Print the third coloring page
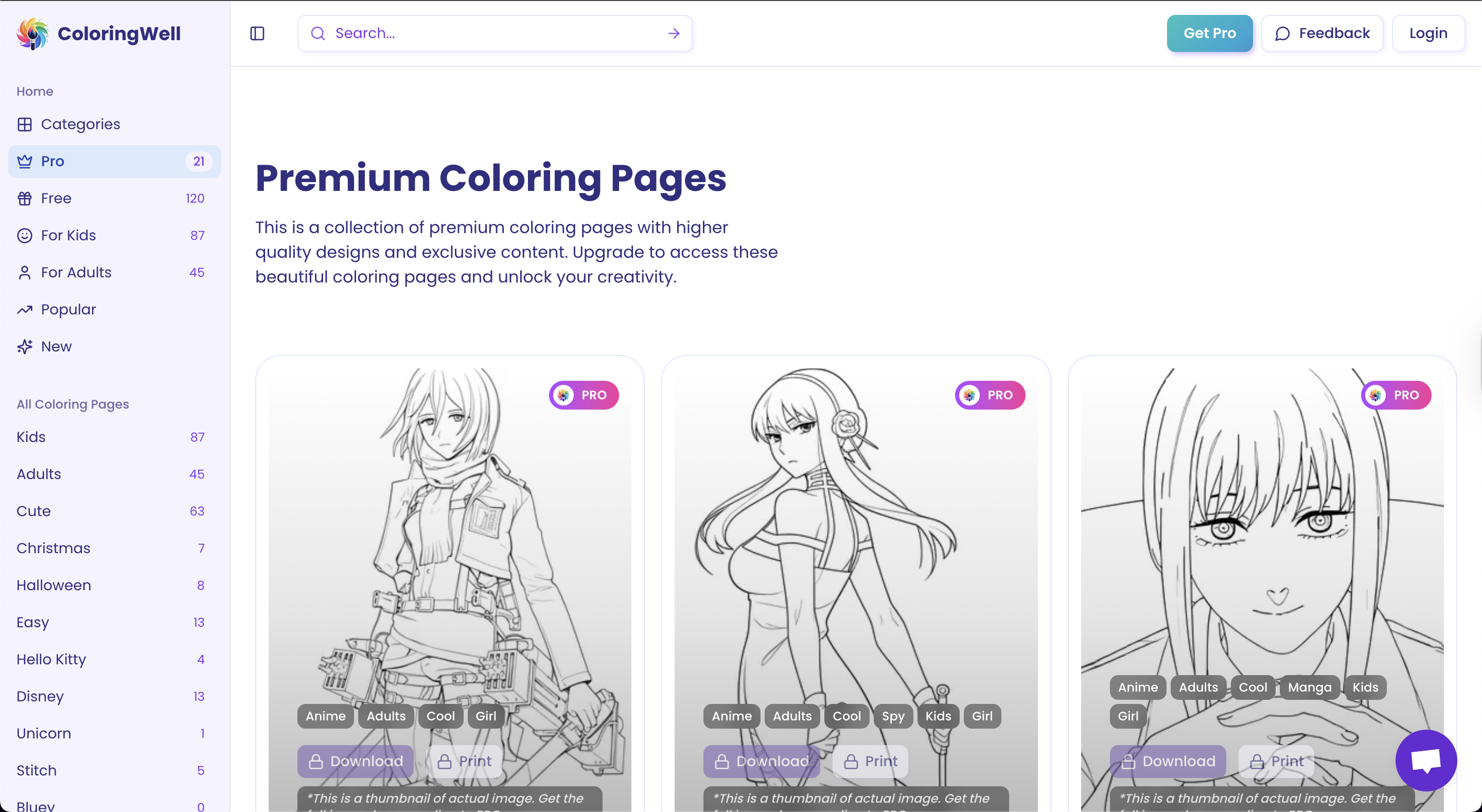 (x=1276, y=762)
